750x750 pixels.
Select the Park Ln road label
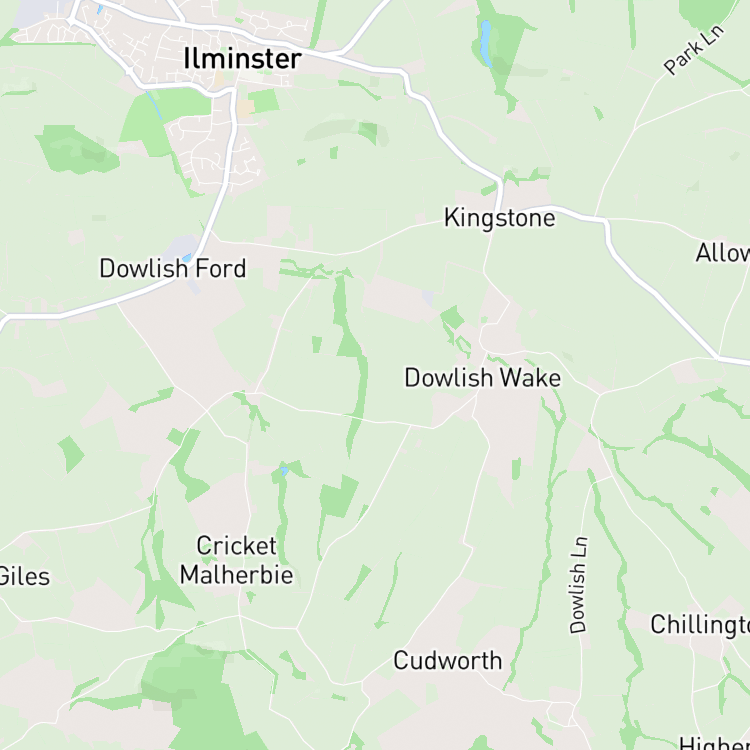coord(694,50)
